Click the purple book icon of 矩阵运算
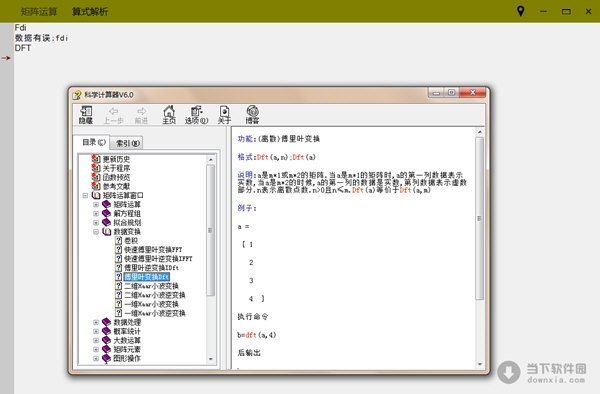This screenshot has width=600, height=394. [106, 205]
